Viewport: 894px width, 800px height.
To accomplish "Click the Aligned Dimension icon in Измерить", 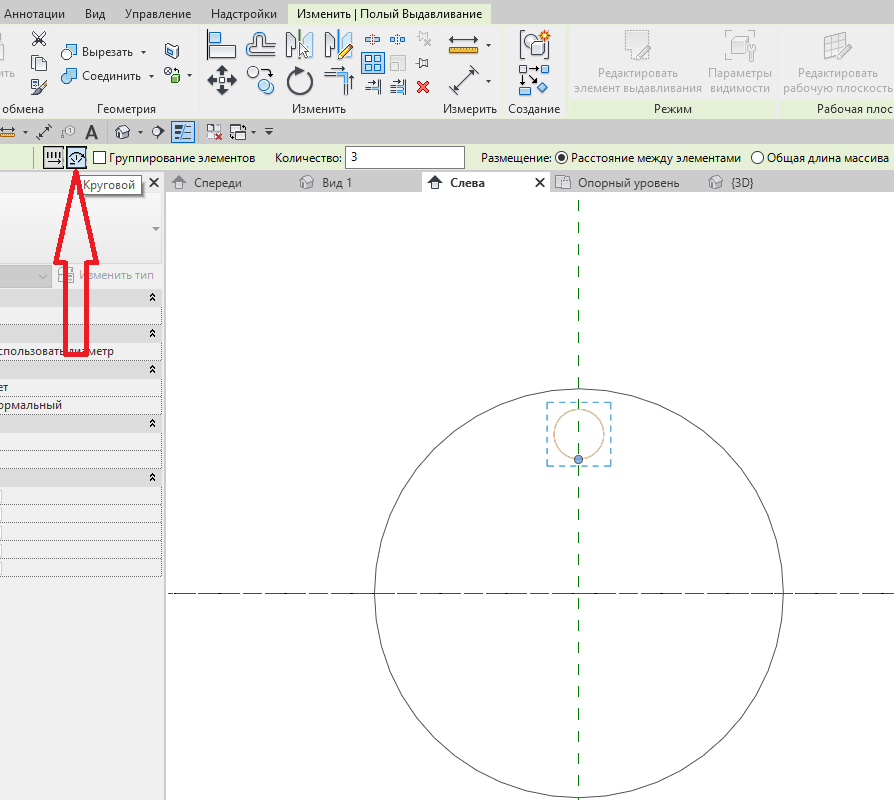I will [464, 80].
